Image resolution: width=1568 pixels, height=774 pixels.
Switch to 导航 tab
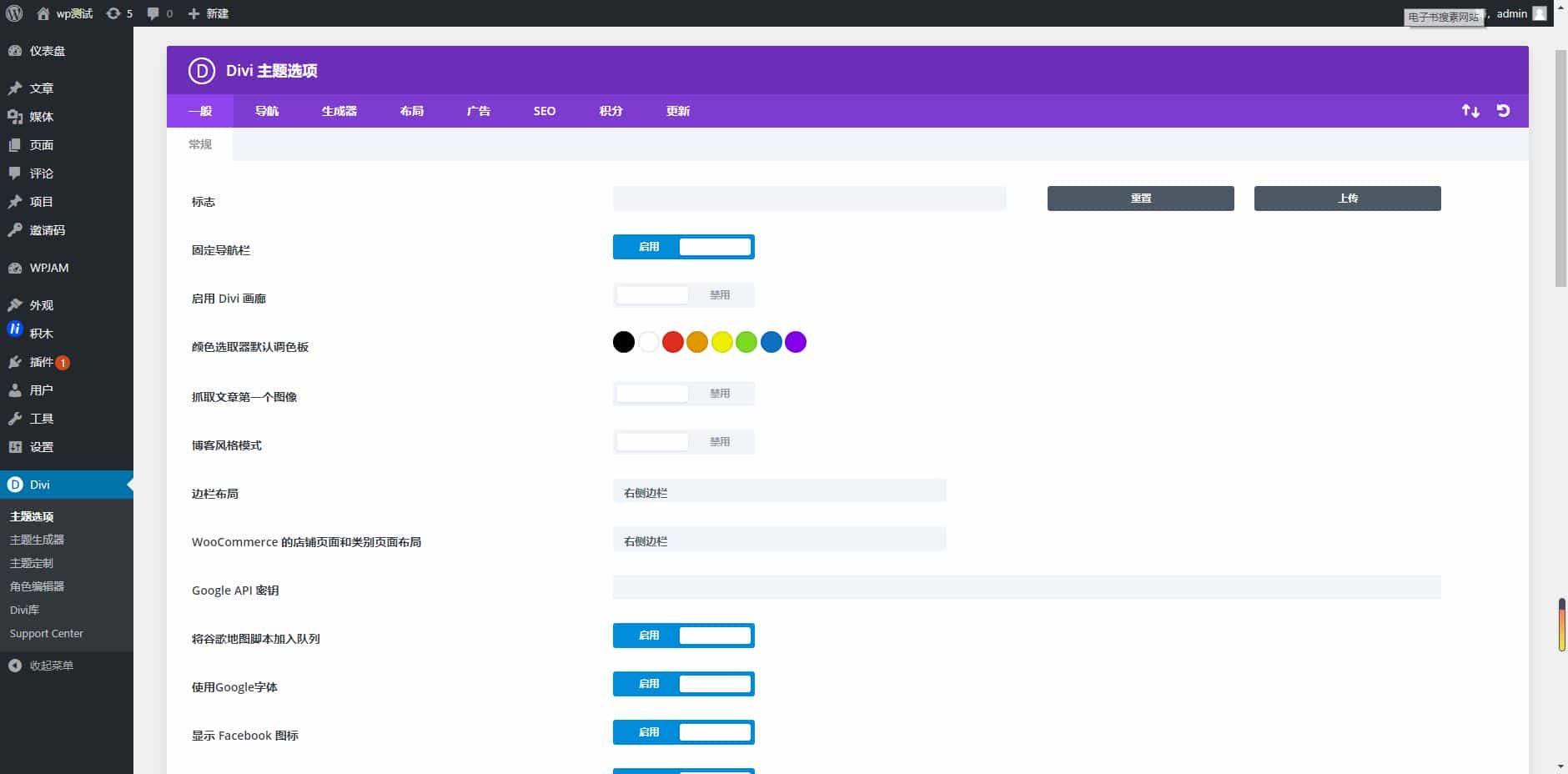coord(267,111)
